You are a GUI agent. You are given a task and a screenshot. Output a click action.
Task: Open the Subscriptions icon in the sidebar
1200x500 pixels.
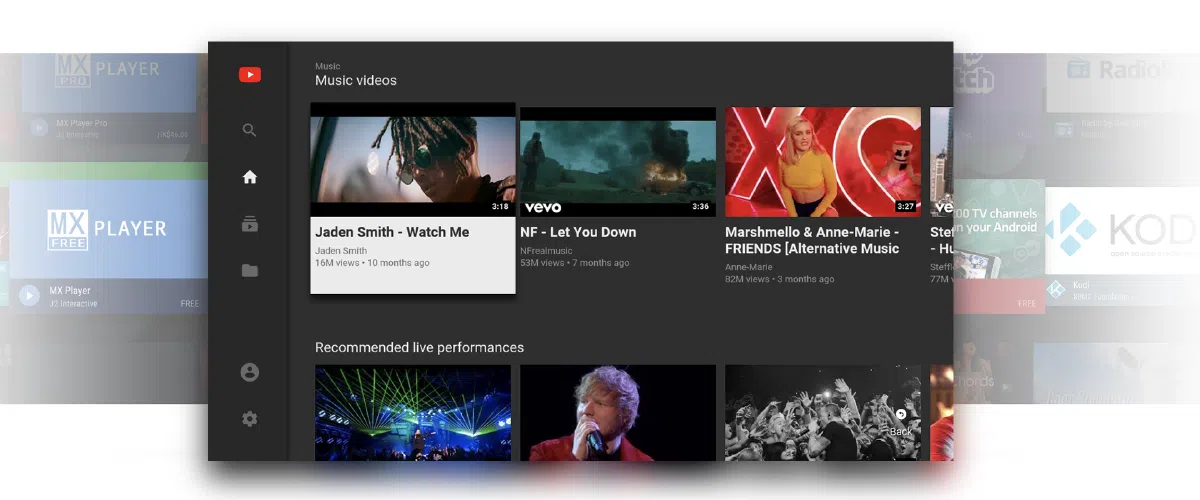point(250,224)
